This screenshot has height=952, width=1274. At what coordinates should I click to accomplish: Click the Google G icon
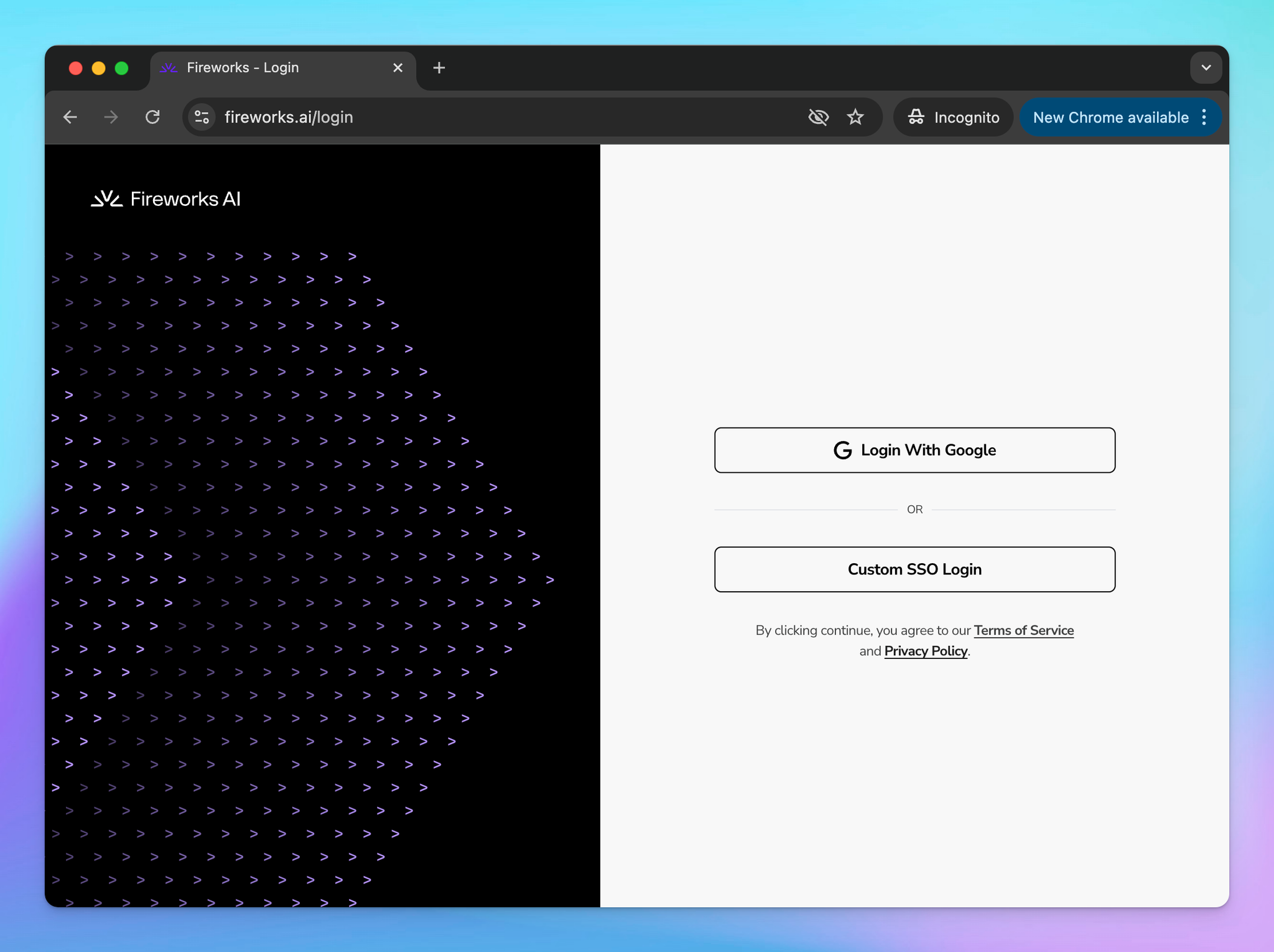(x=842, y=450)
